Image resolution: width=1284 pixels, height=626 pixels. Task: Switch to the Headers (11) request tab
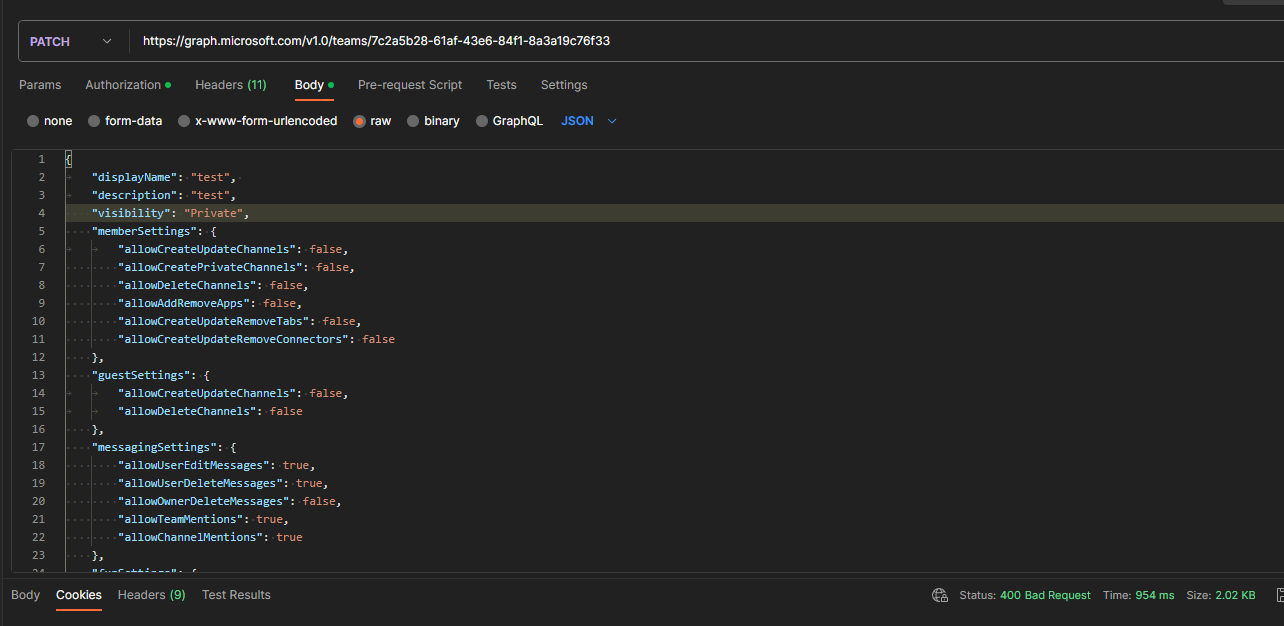tap(230, 85)
